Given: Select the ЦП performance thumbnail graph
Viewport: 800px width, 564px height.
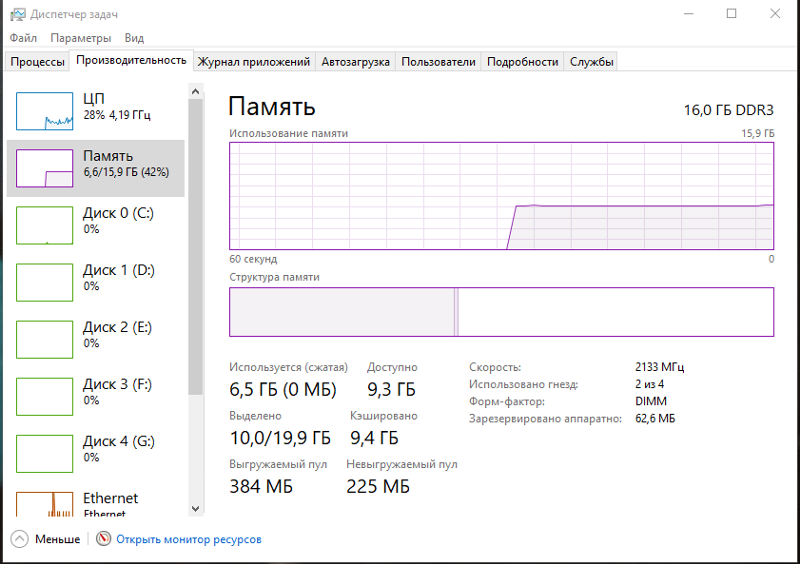Looking at the screenshot, I should coord(44,111).
